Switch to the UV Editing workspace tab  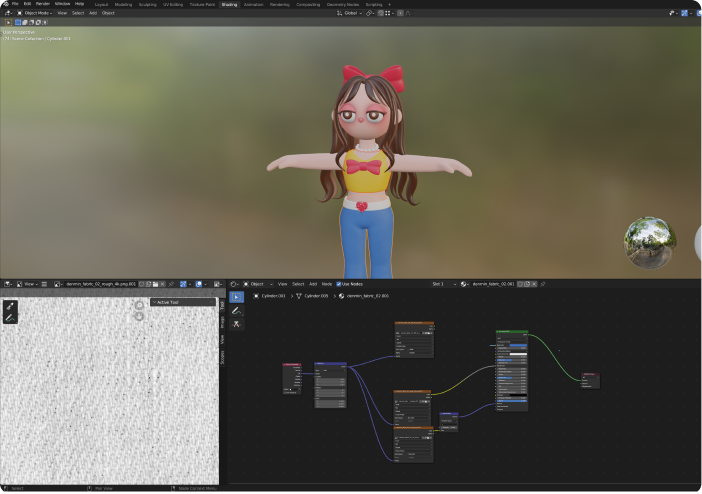point(173,4)
